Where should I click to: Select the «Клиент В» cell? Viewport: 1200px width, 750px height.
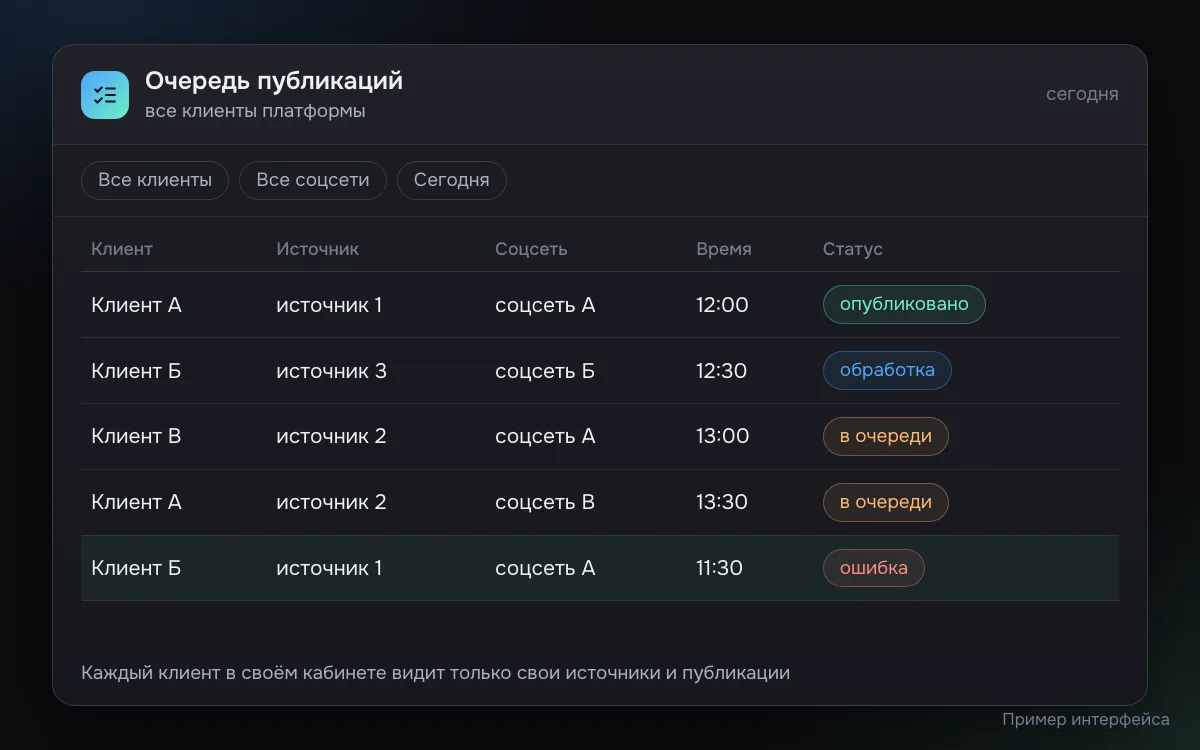click(x=136, y=436)
